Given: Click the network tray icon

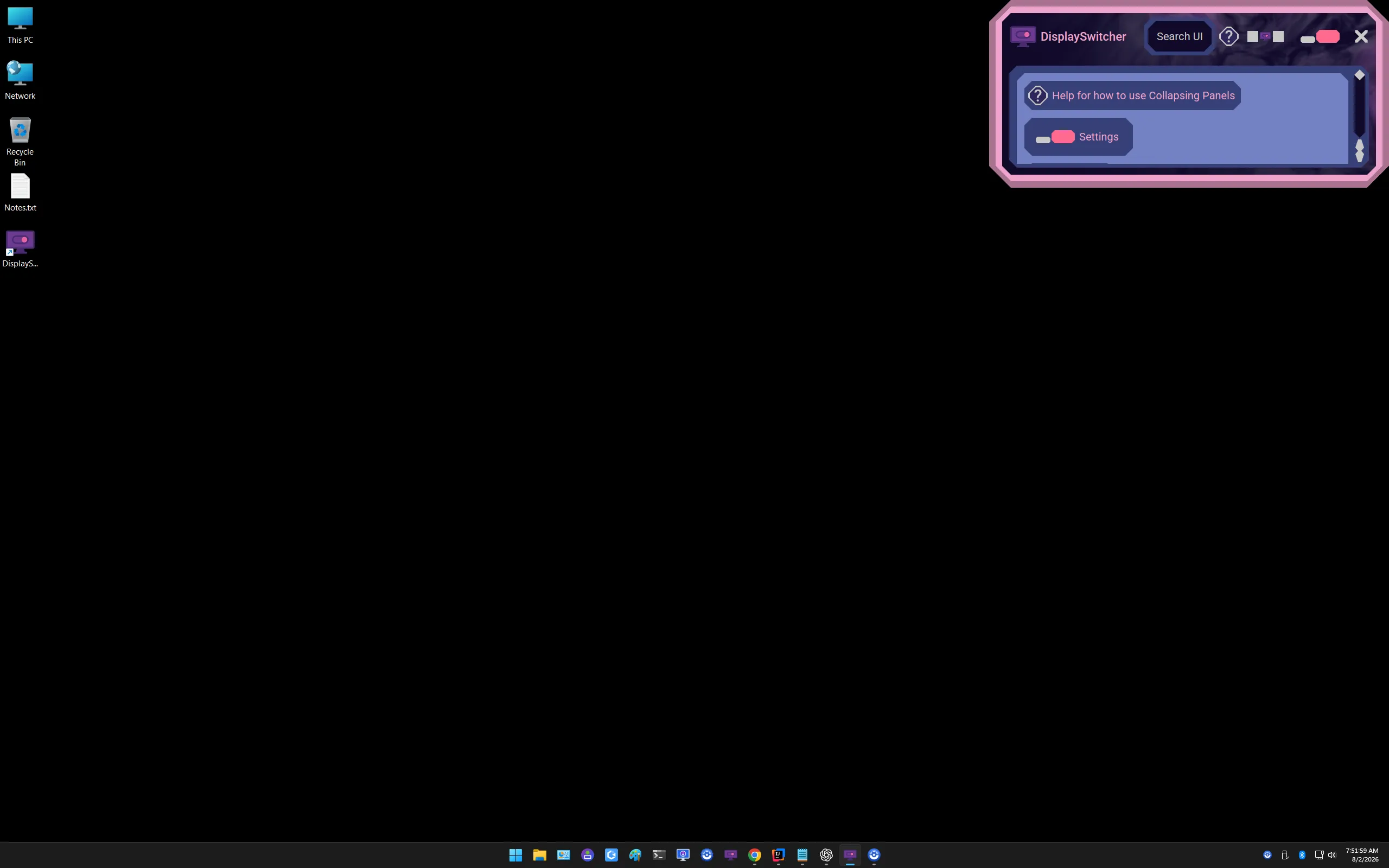Looking at the screenshot, I should (x=1319, y=855).
